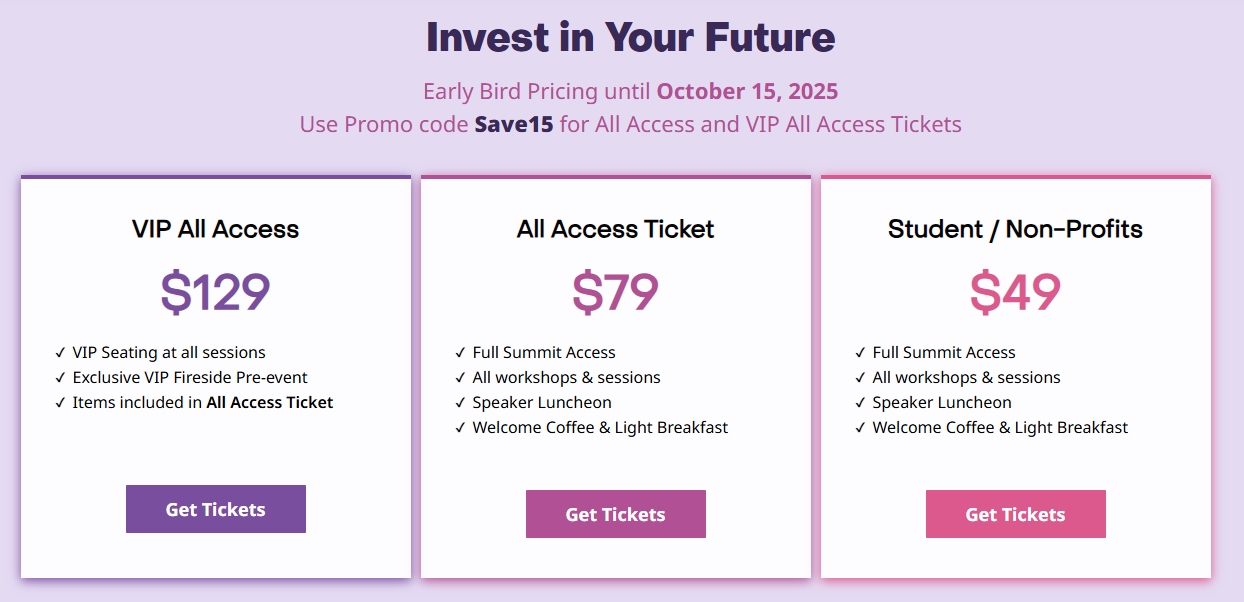Select the Save15 promo code text
1244x602 pixels.
[x=514, y=125]
